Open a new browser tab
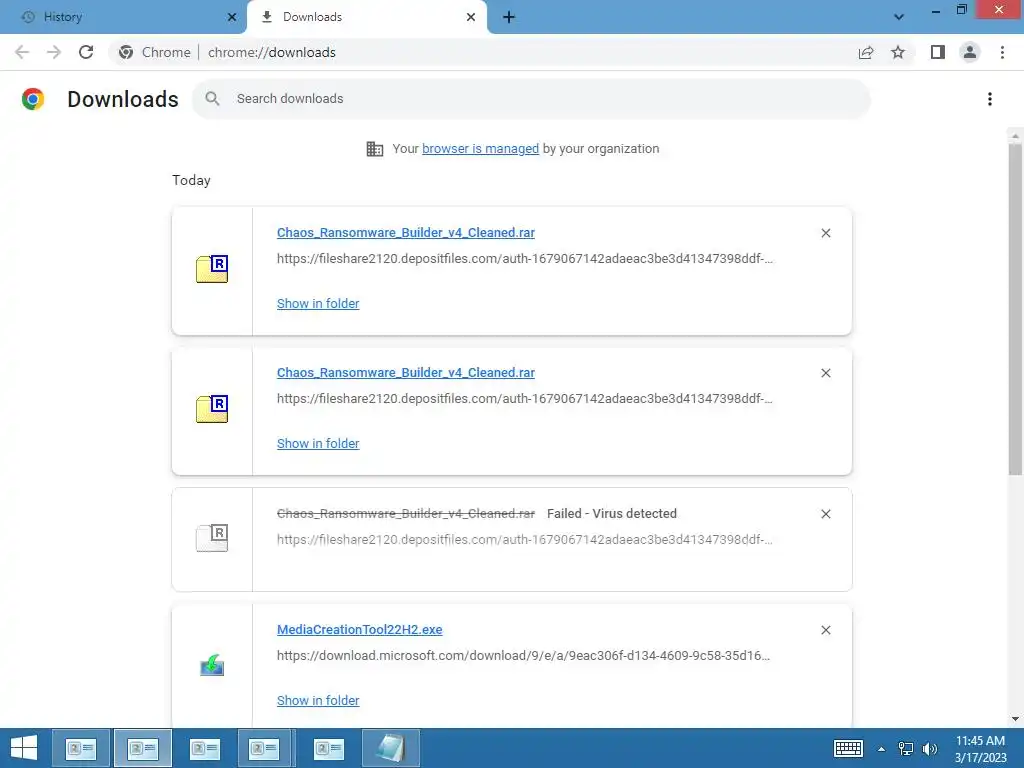 tap(509, 17)
